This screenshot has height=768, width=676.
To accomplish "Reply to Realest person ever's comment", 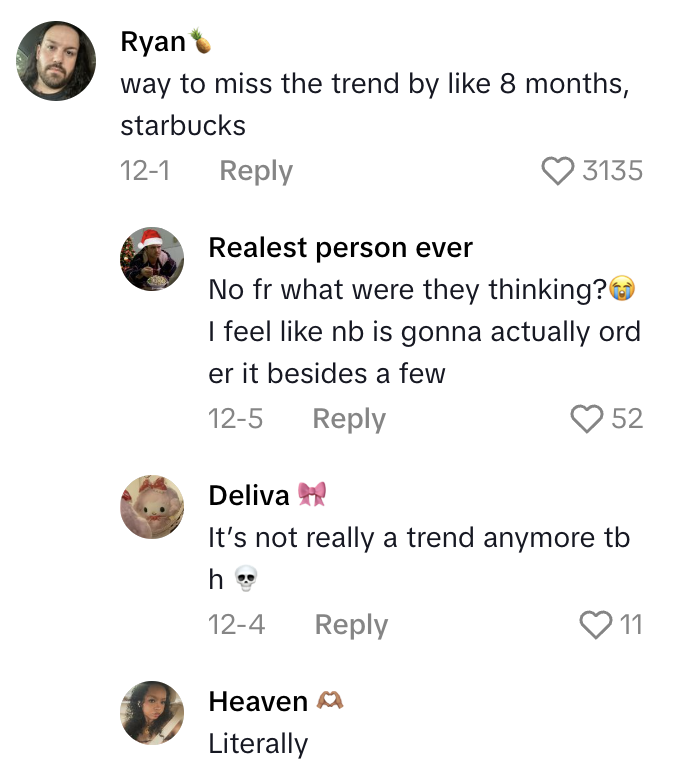I will (x=349, y=418).
